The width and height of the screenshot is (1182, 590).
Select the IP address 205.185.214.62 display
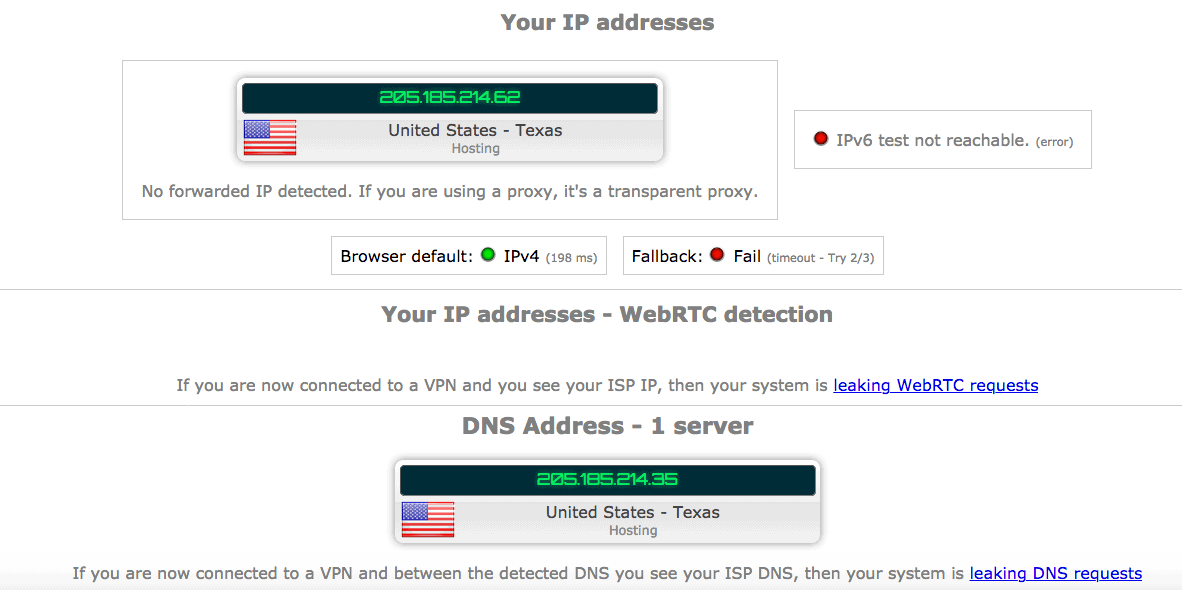(x=449, y=98)
